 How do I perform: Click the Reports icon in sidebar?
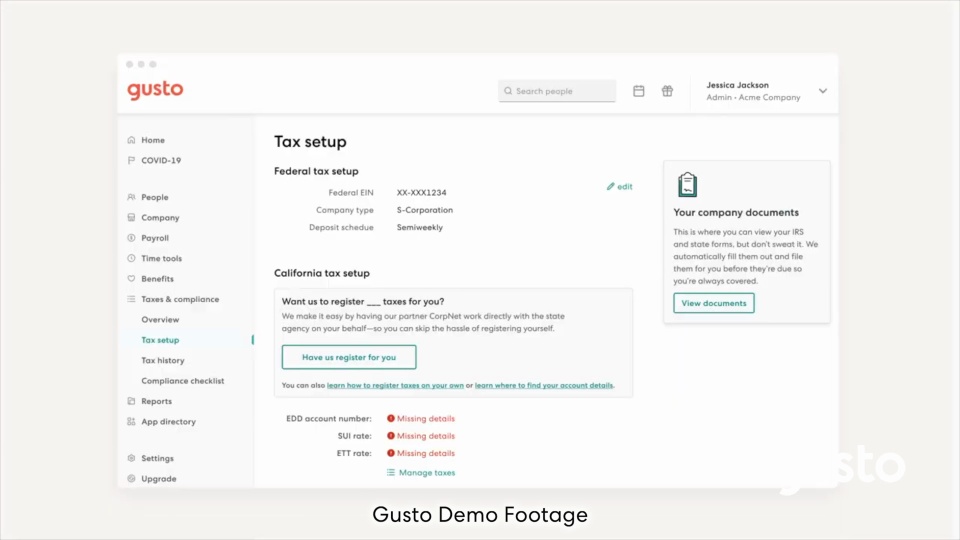coord(131,401)
